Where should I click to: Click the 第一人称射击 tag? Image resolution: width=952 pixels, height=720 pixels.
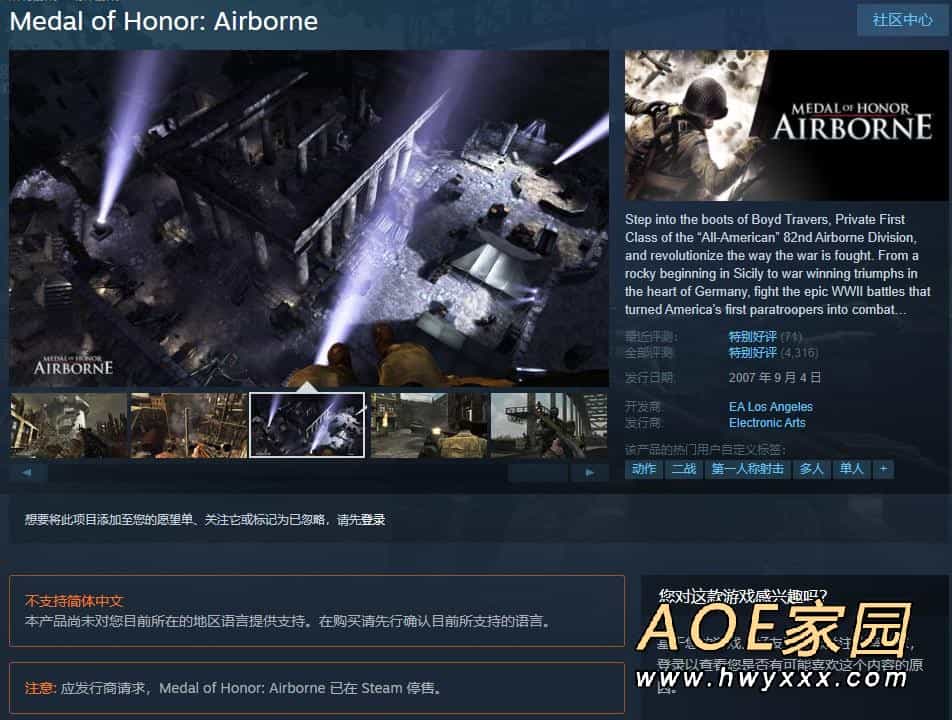(747, 469)
